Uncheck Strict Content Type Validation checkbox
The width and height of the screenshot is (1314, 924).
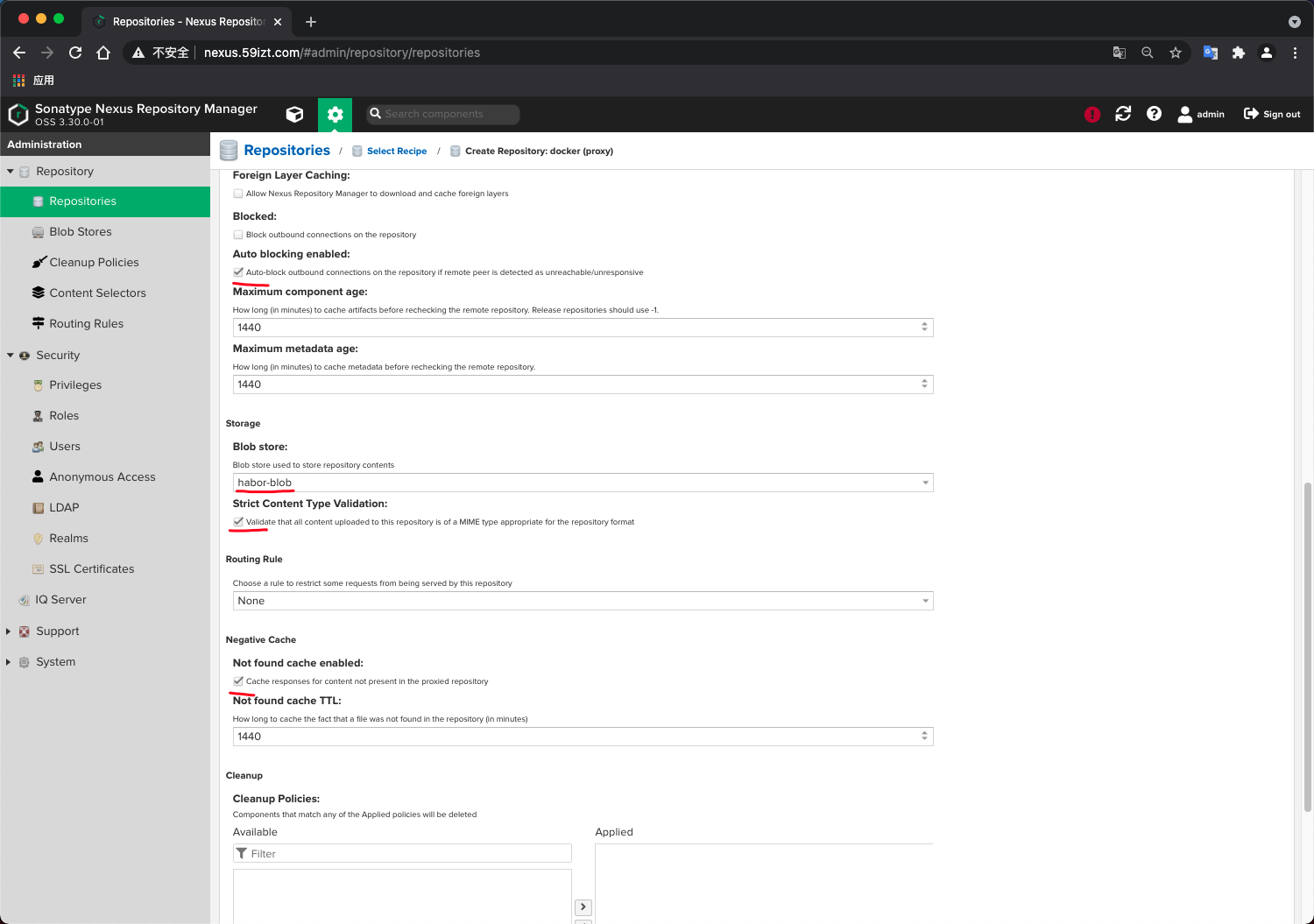[x=238, y=522]
